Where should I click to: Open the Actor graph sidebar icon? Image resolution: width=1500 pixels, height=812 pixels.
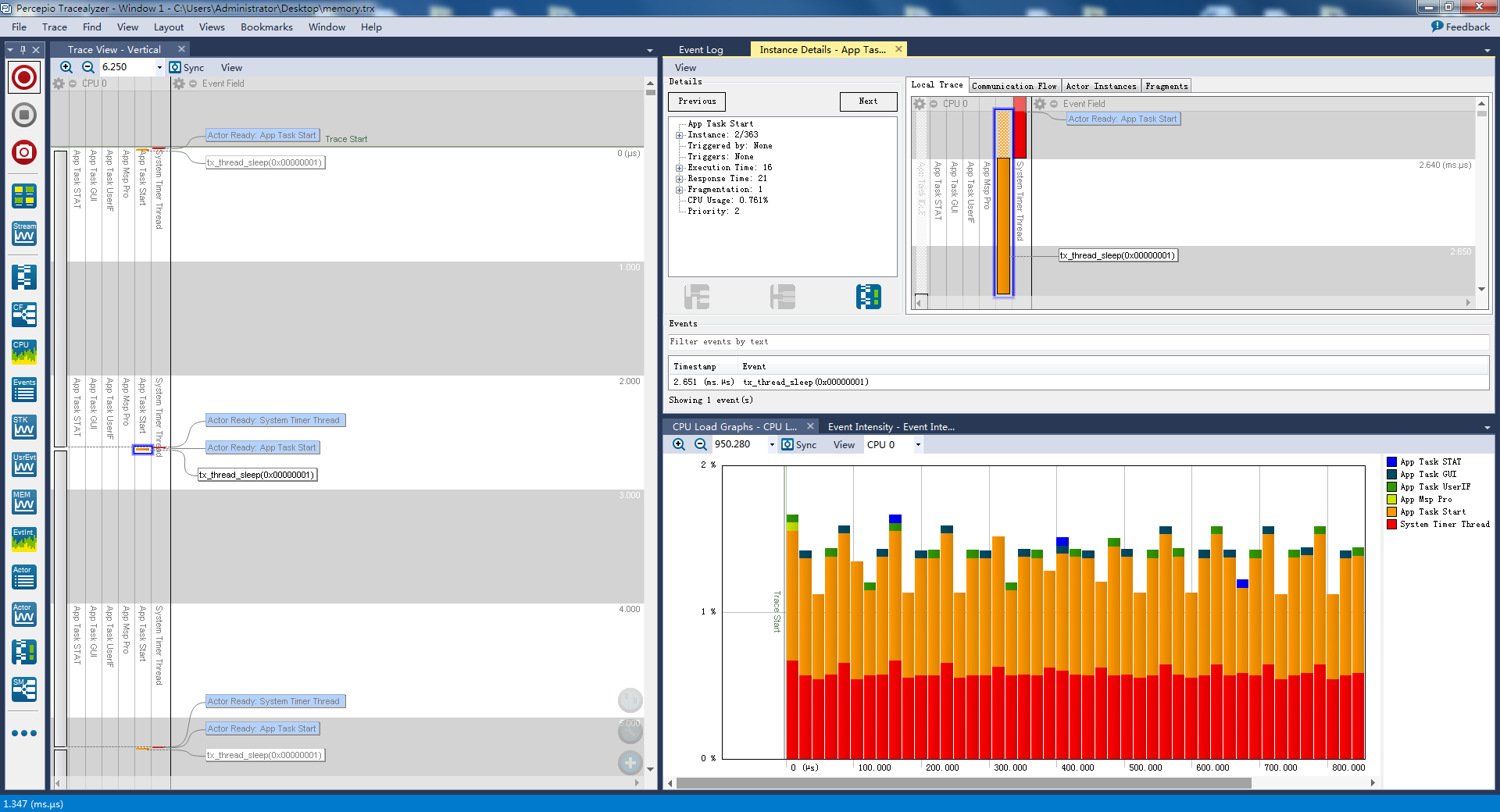pos(24,614)
